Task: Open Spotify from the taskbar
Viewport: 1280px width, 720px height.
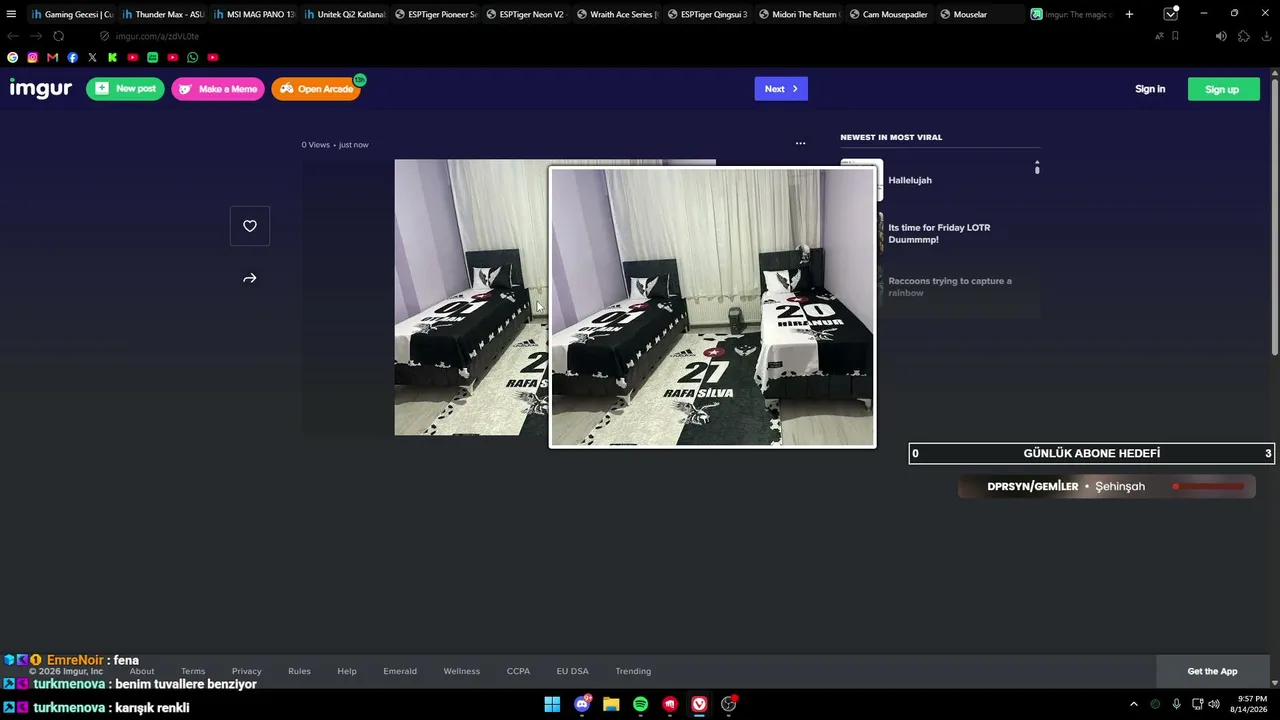Action: [641, 704]
